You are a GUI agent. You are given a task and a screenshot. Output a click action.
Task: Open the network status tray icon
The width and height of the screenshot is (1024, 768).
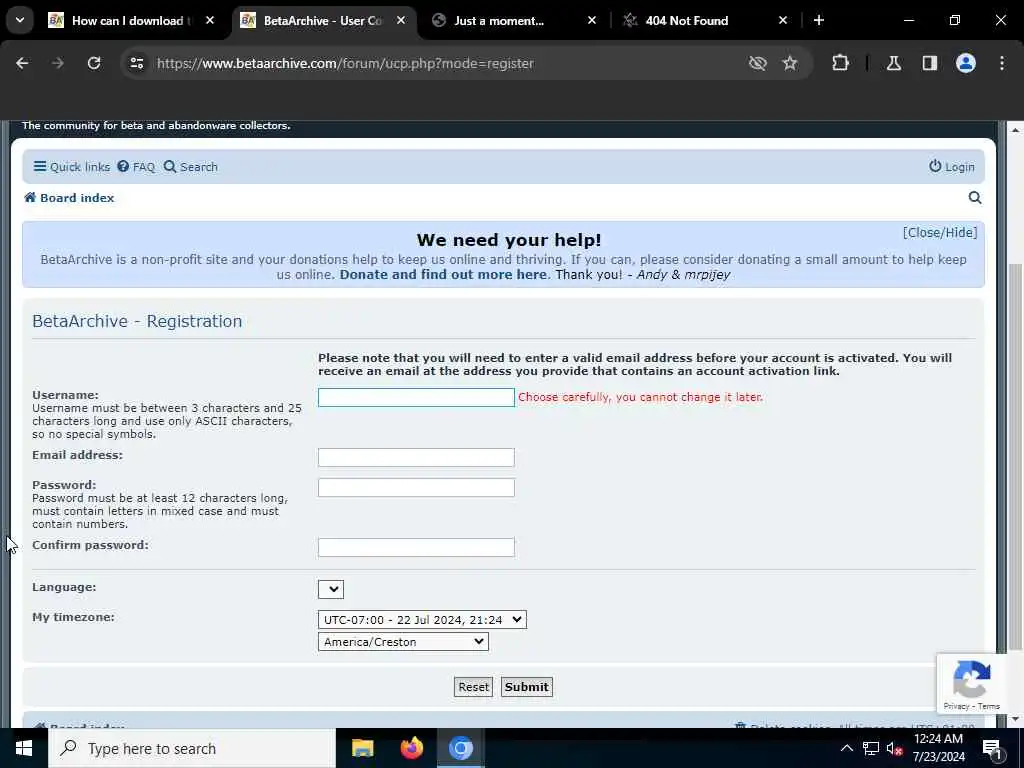(871, 748)
